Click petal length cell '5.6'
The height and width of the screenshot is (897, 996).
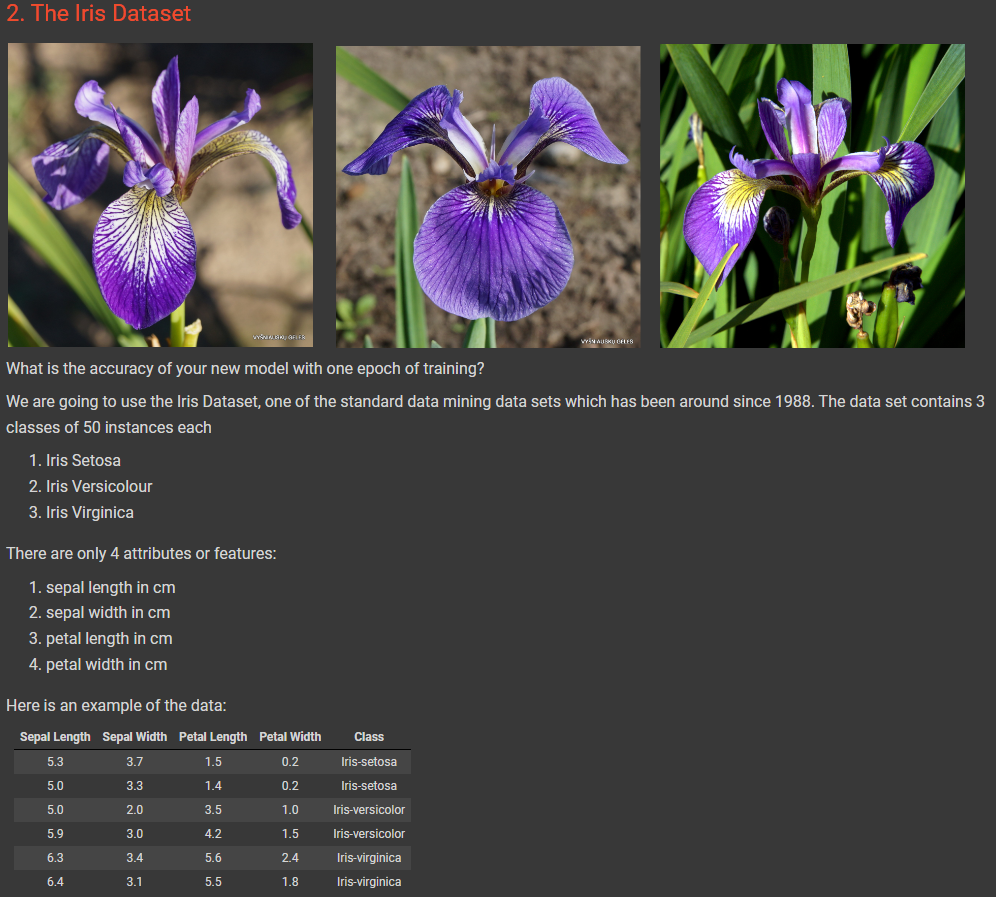(213, 858)
